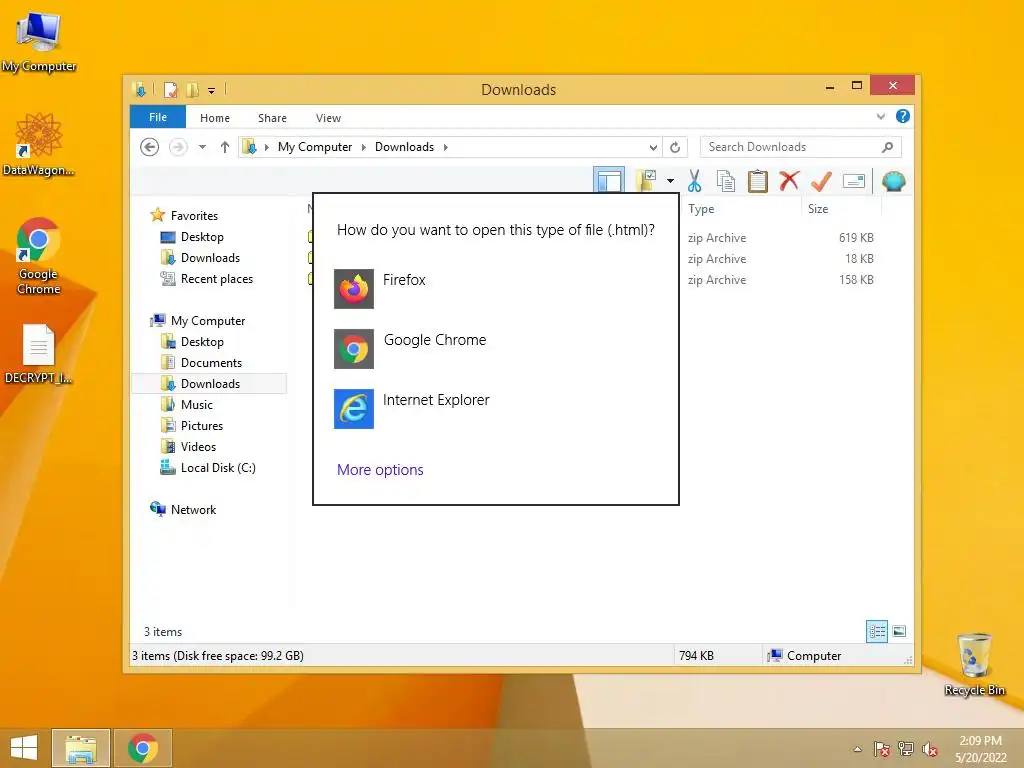Open the Windows Start button
Image resolution: width=1024 pixels, height=768 pixels.
[x=24, y=748]
